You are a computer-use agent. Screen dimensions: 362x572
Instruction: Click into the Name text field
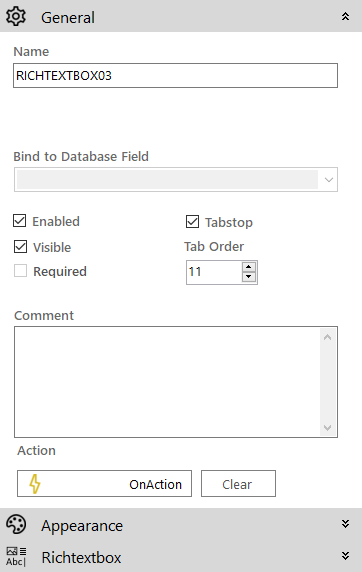(176, 76)
